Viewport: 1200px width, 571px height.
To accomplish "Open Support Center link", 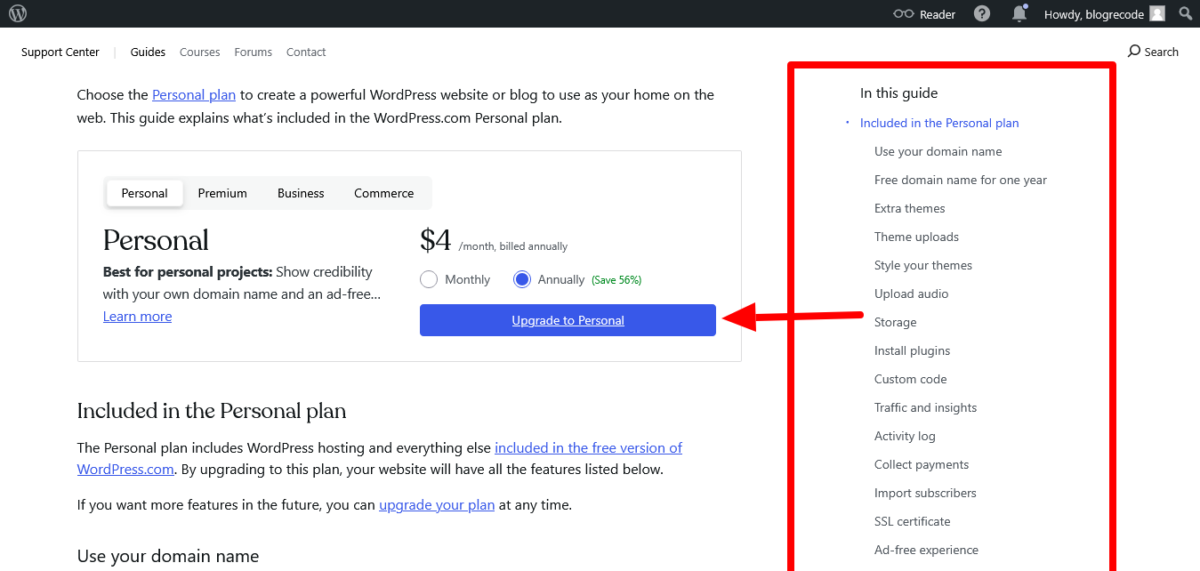I will pyautogui.click(x=60, y=52).
